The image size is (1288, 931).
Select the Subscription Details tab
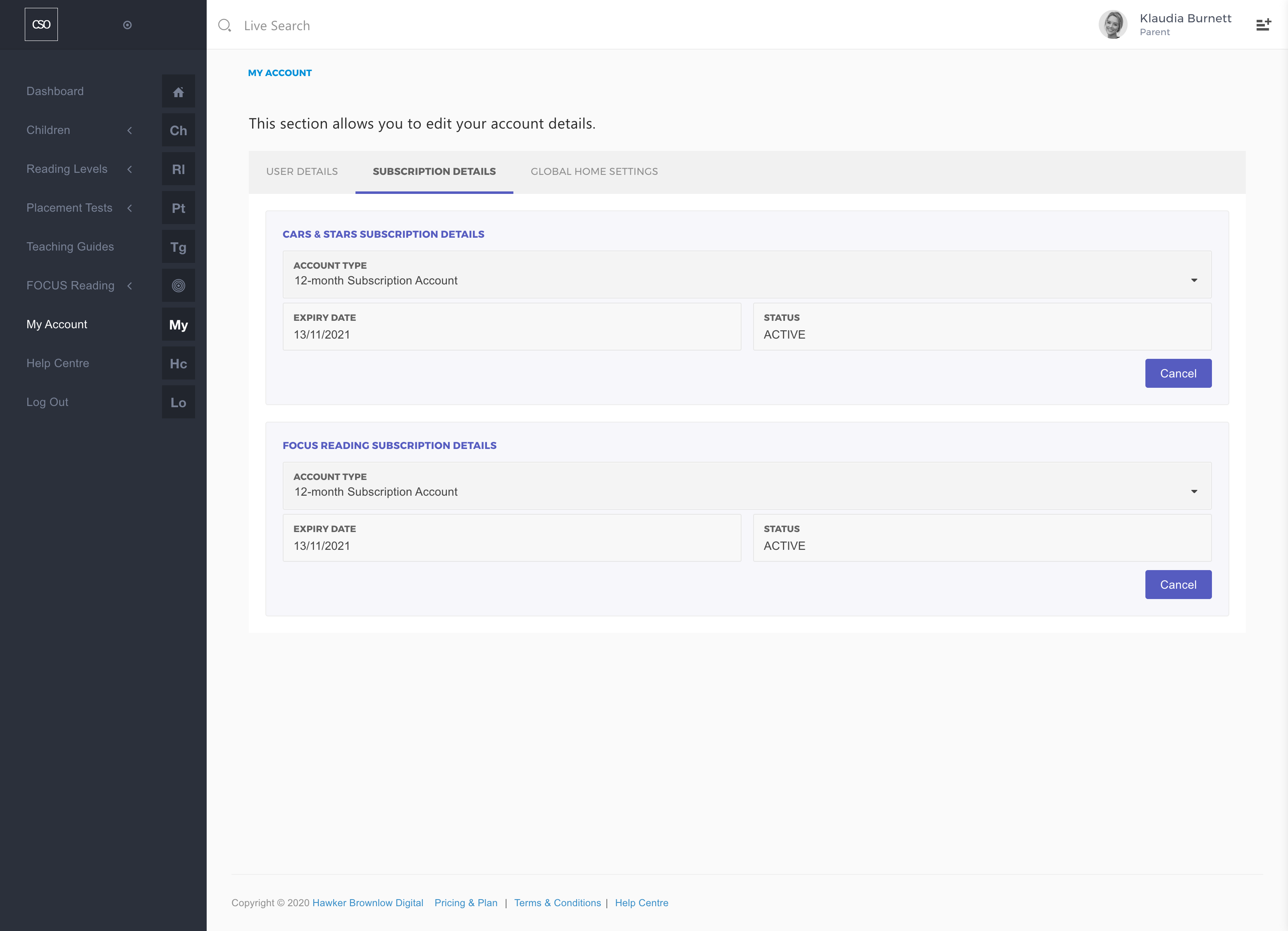pos(434,172)
